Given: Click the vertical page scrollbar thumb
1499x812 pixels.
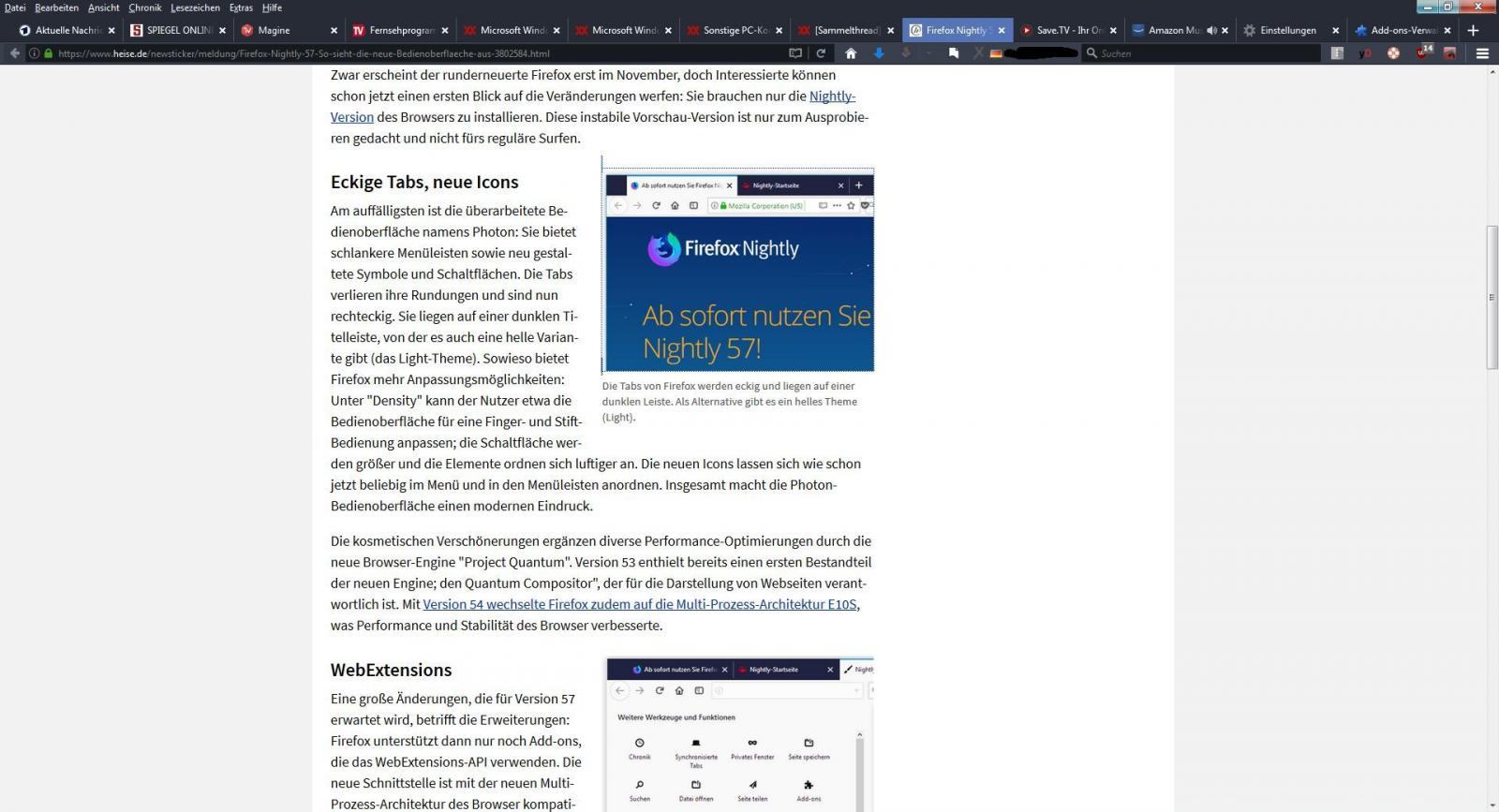Looking at the screenshot, I should pos(1492,298).
